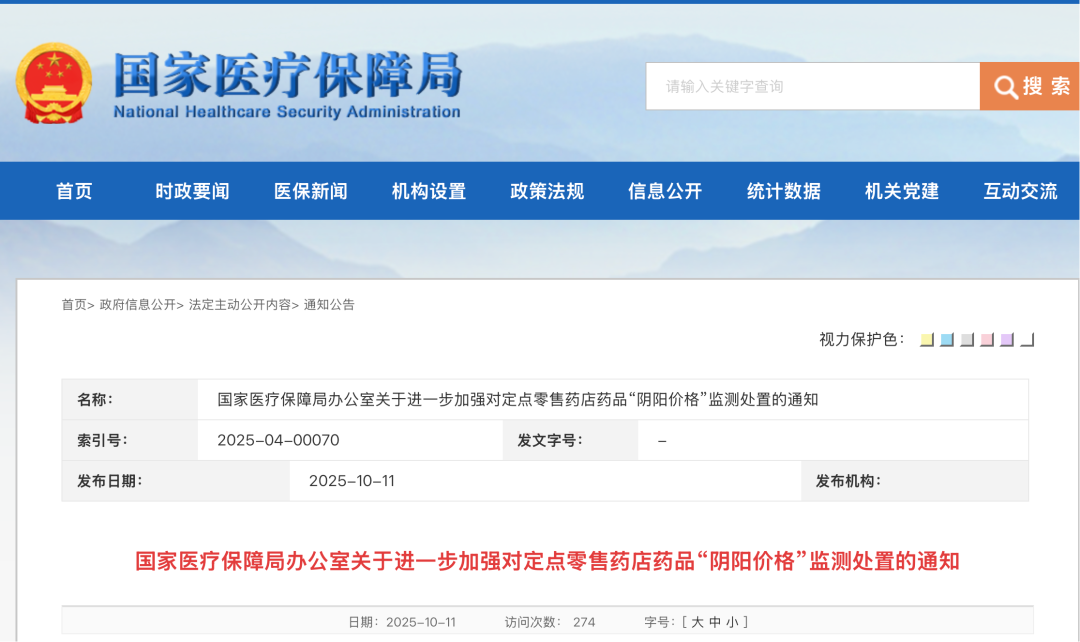Viewport: 1080px width, 642px height.
Task: Open 法定主动公开内容 breadcrumb link
Action: (x=240, y=304)
